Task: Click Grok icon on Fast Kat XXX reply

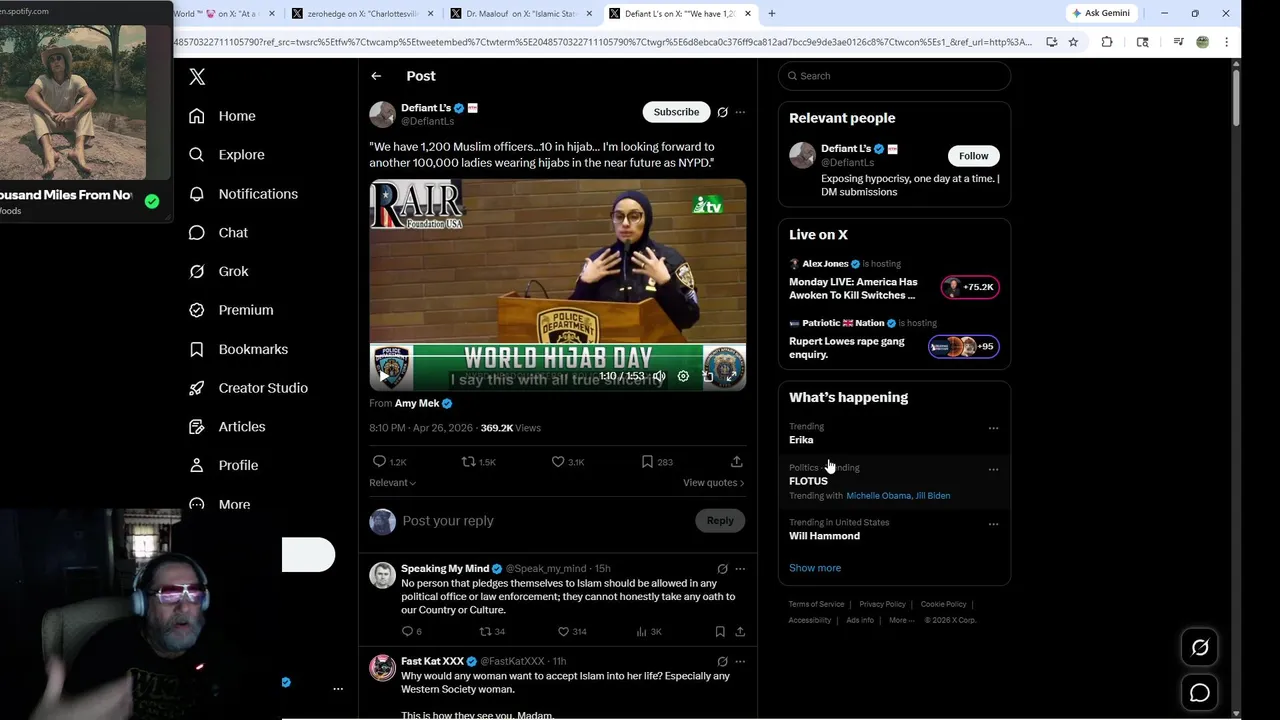Action: [x=722, y=662]
